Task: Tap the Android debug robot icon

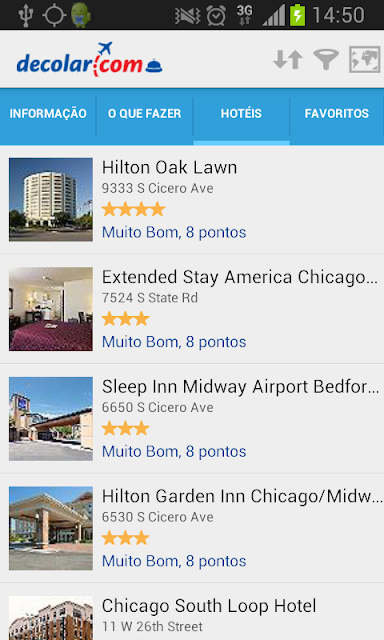Action: 80,15
